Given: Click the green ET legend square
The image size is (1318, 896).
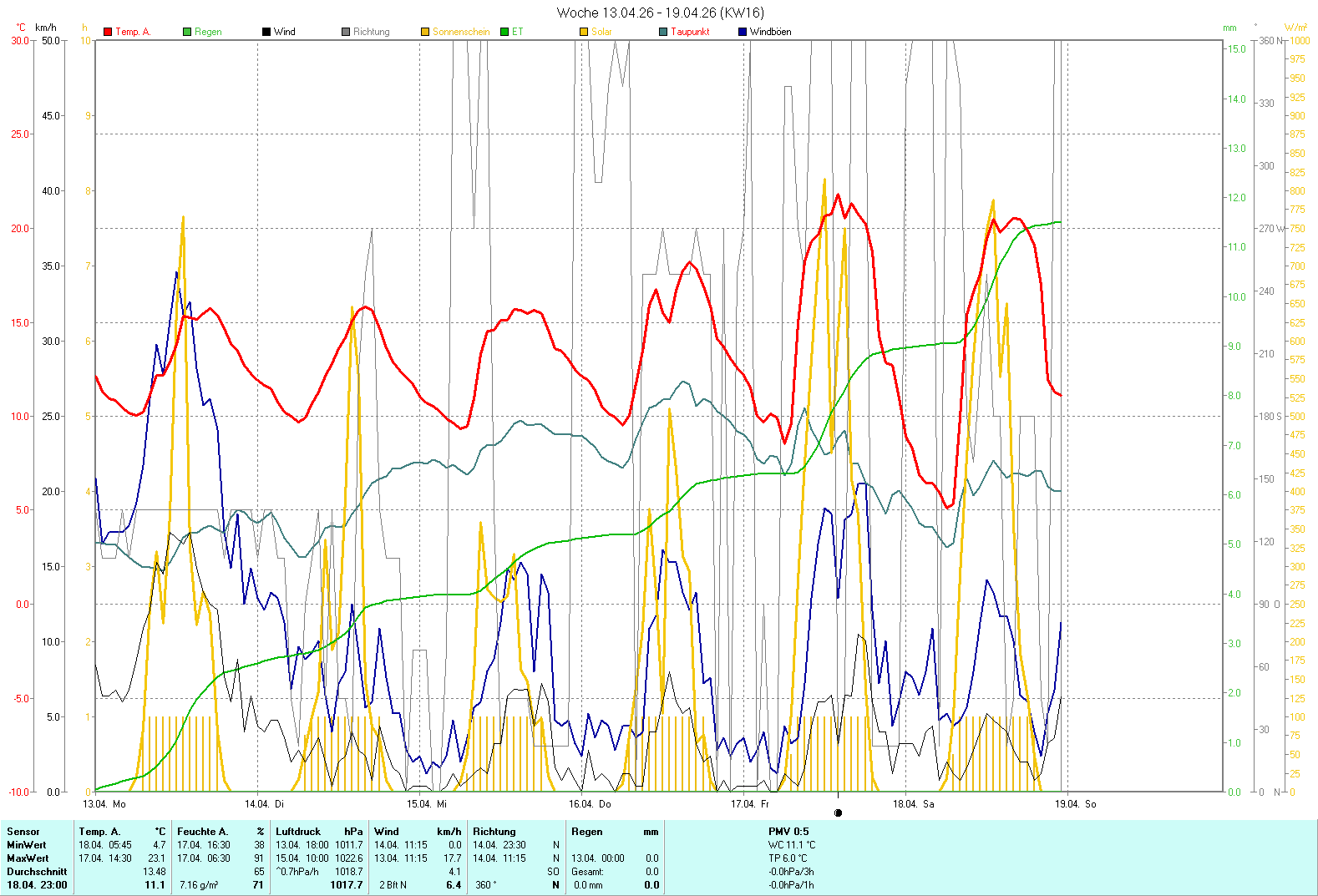Looking at the screenshot, I should 504,32.
